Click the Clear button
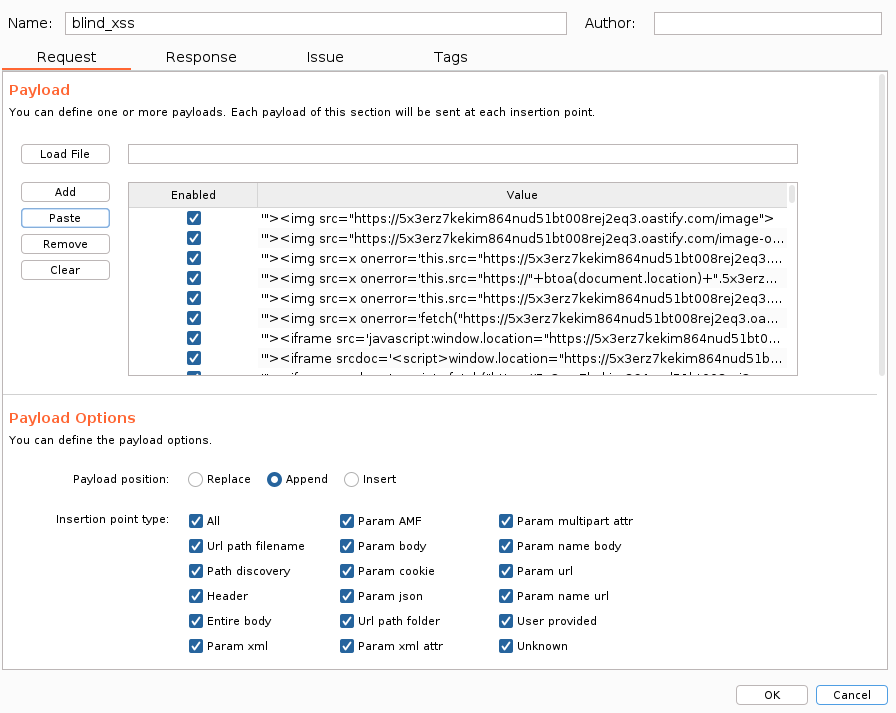 click(x=65, y=270)
